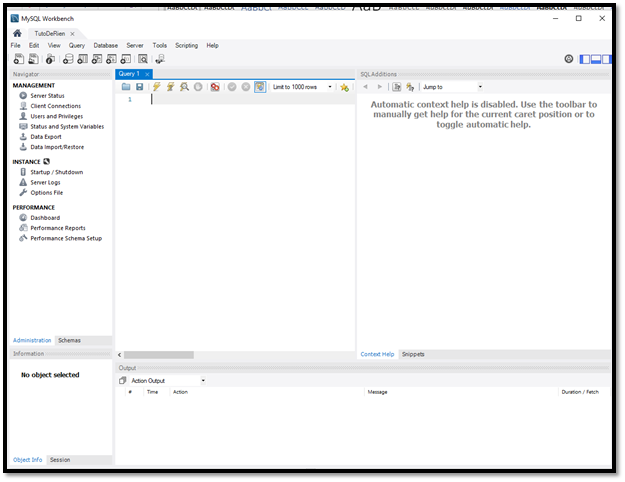The height and width of the screenshot is (482, 625).
Task: Go to home screen tab
Action: 17,33
